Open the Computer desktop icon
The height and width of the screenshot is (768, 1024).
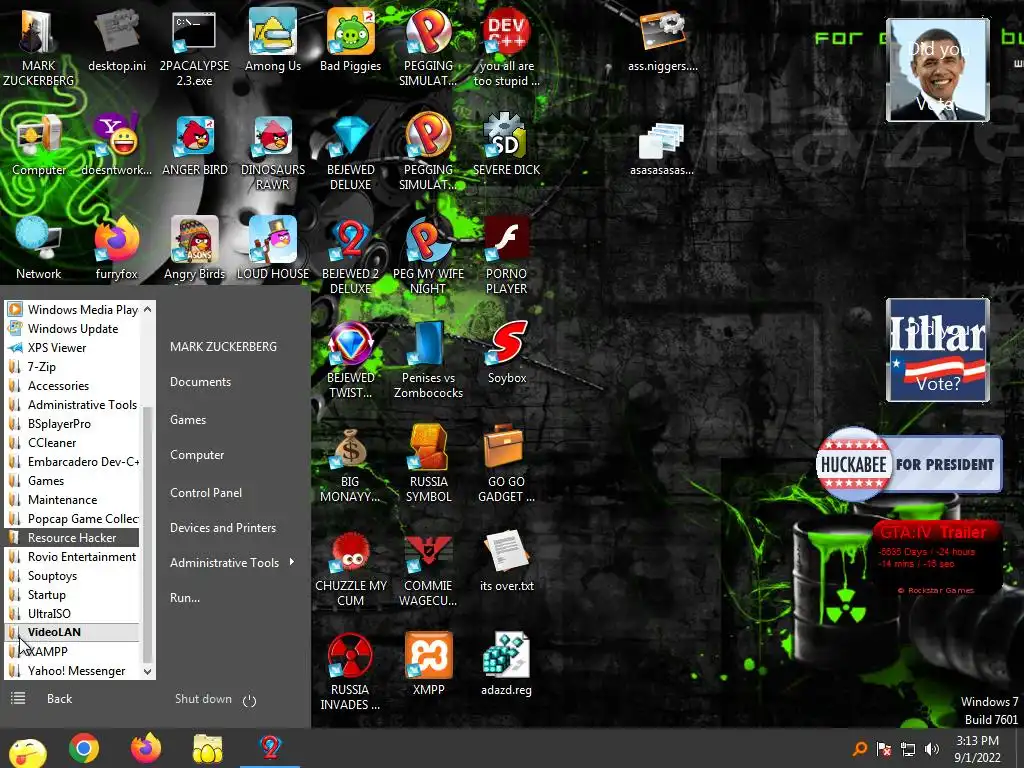pyautogui.click(x=39, y=145)
